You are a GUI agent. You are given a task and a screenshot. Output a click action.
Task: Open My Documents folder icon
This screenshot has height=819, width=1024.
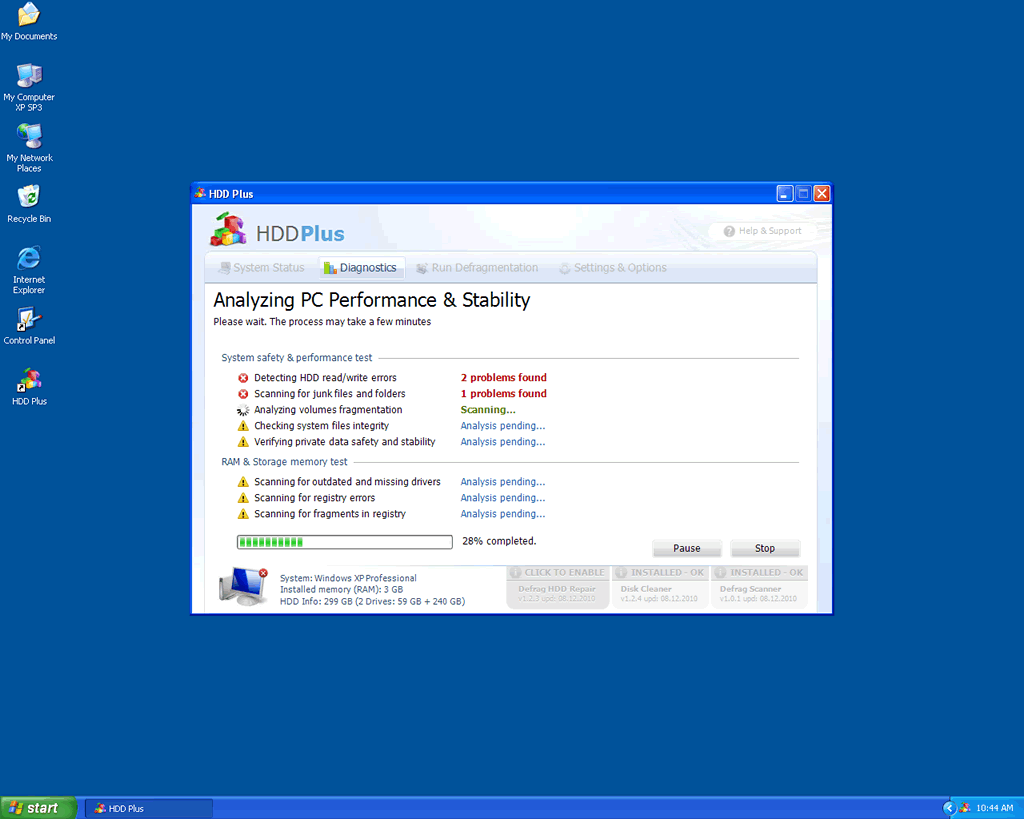click(29, 17)
